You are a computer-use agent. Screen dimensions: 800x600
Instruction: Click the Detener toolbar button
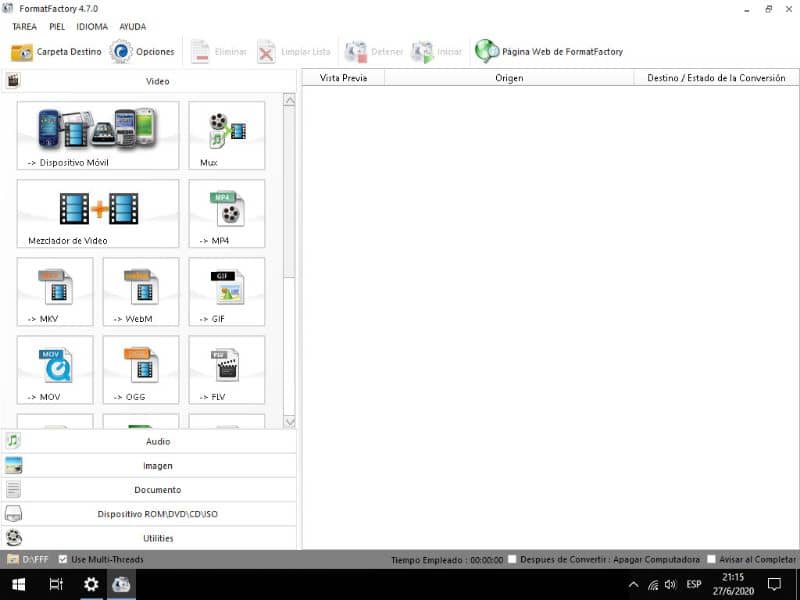click(374, 52)
